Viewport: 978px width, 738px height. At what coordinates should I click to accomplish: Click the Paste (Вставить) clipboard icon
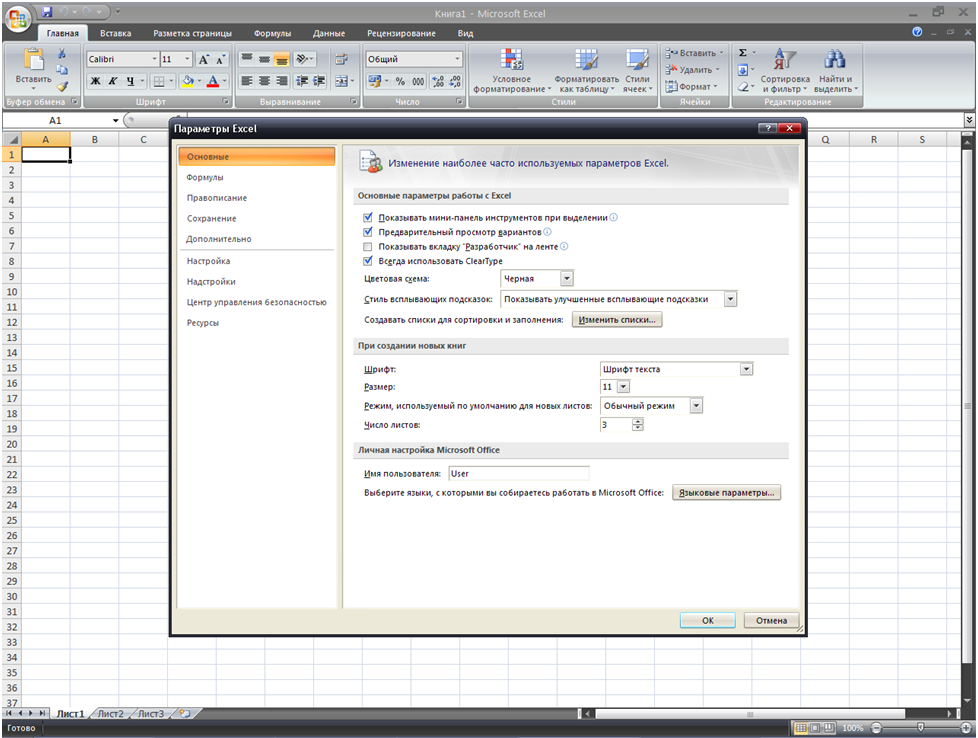pos(33,59)
